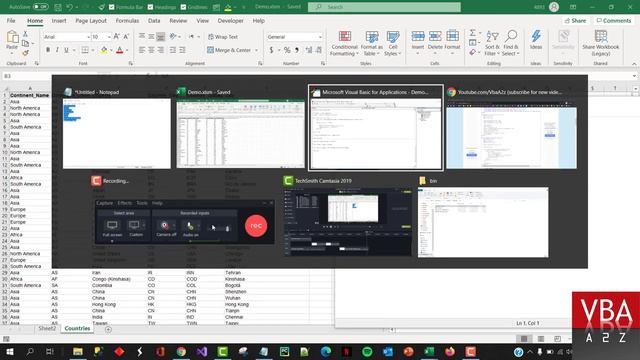This screenshot has width=640, height=360.
Task: Open the Data ribbon tab
Action: [x=154, y=20]
